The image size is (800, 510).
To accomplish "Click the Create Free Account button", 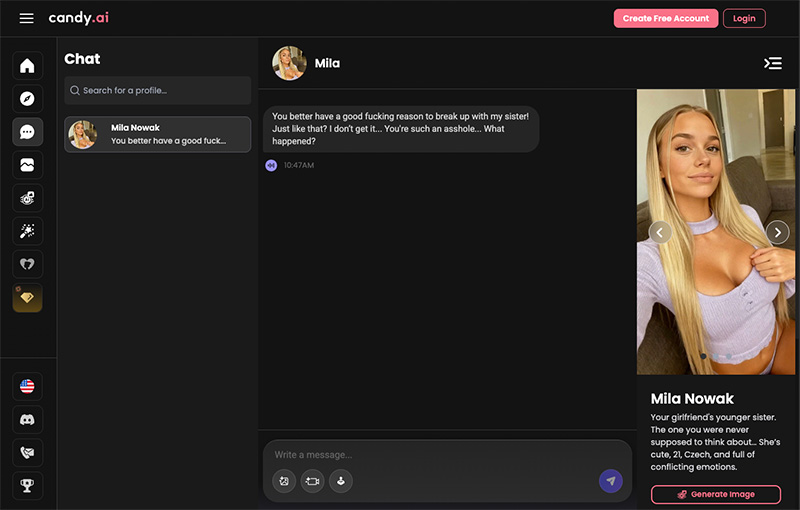I will [665, 18].
